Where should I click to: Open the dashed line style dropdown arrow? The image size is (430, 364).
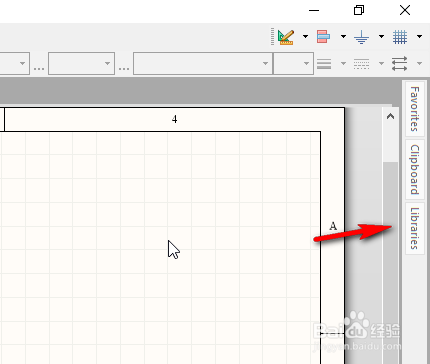381,63
